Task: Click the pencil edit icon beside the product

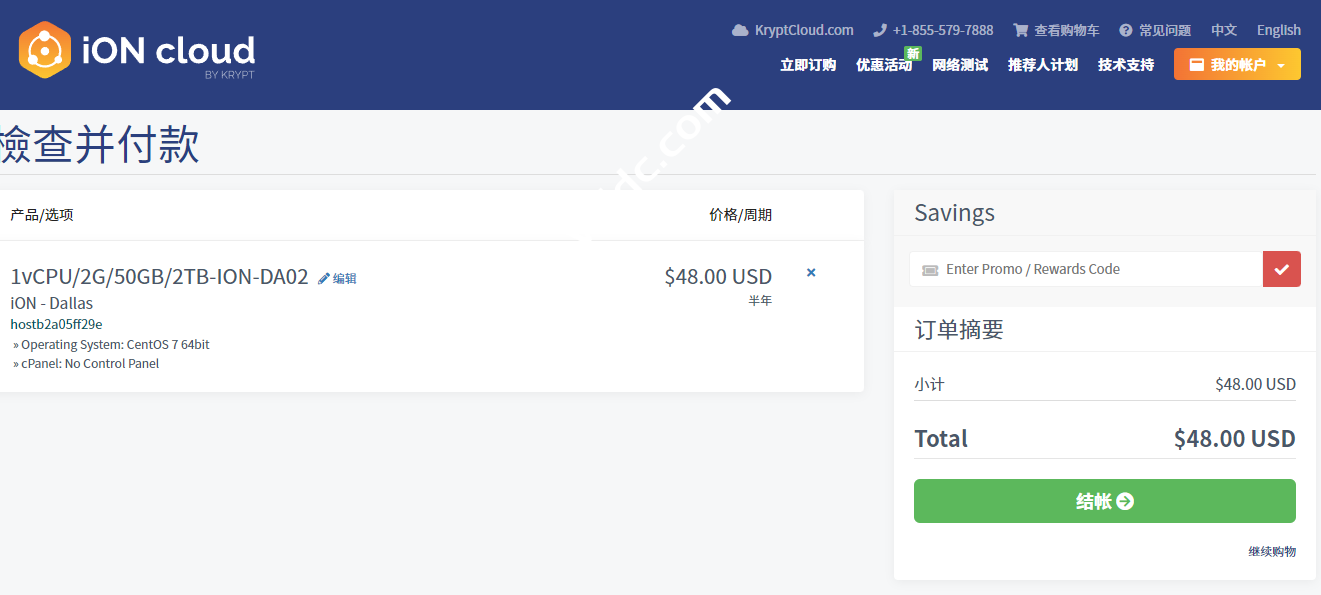Action: [x=324, y=279]
